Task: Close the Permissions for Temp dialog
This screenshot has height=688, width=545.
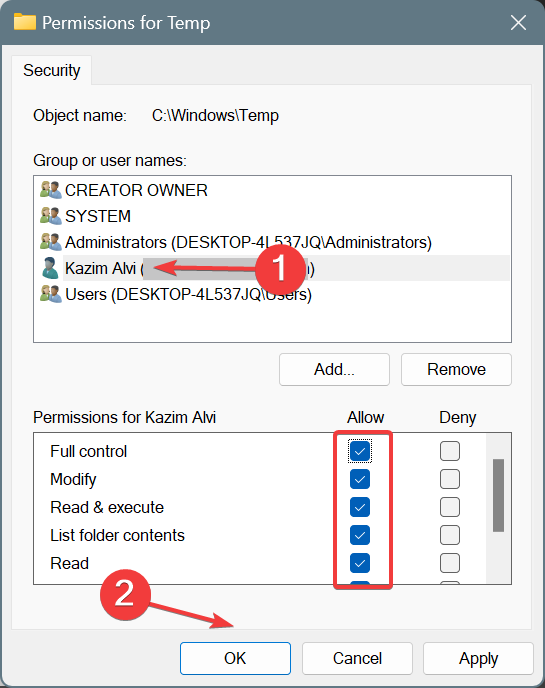Action: (x=518, y=22)
